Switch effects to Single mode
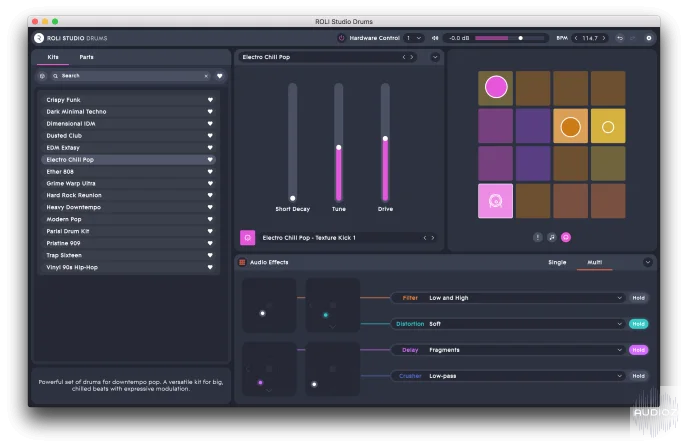 click(x=557, y=262)
